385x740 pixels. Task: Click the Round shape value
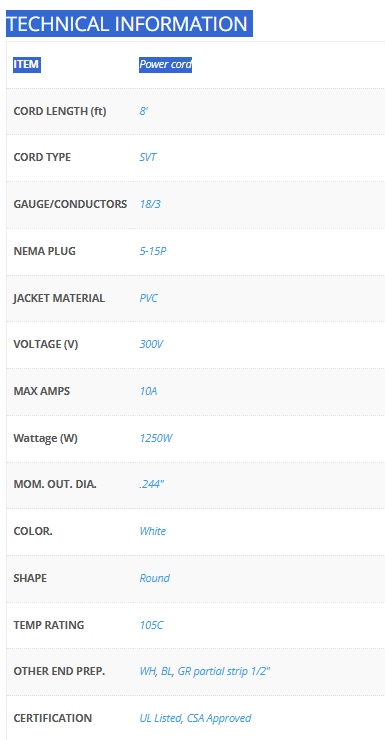click(x=155, y=578)
